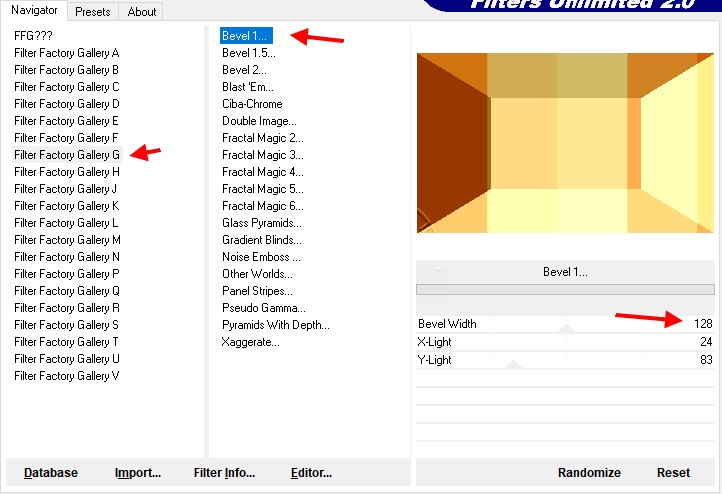Choose the Panel Stripes... filter
Image resolution: width=722 pixels, height=494 pixels.
[257, 291]
